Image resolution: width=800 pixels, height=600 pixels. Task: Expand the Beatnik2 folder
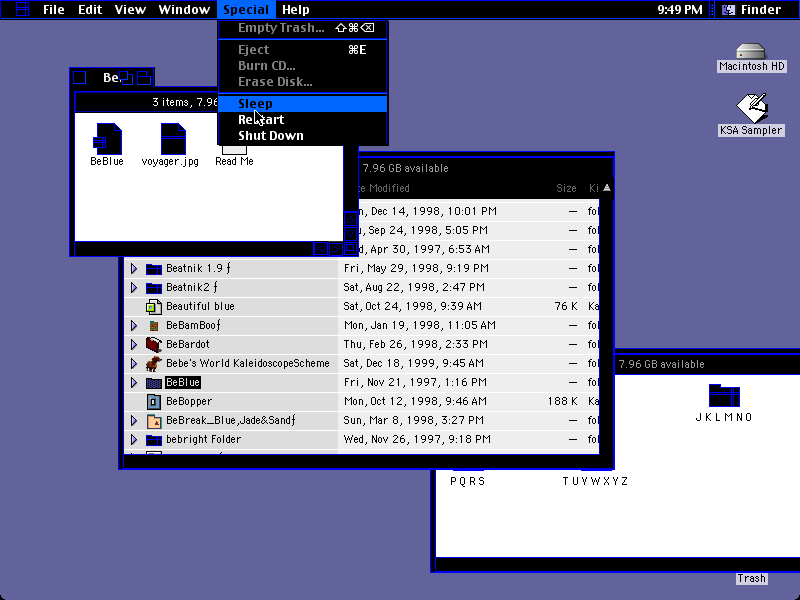tap(134, 288)
